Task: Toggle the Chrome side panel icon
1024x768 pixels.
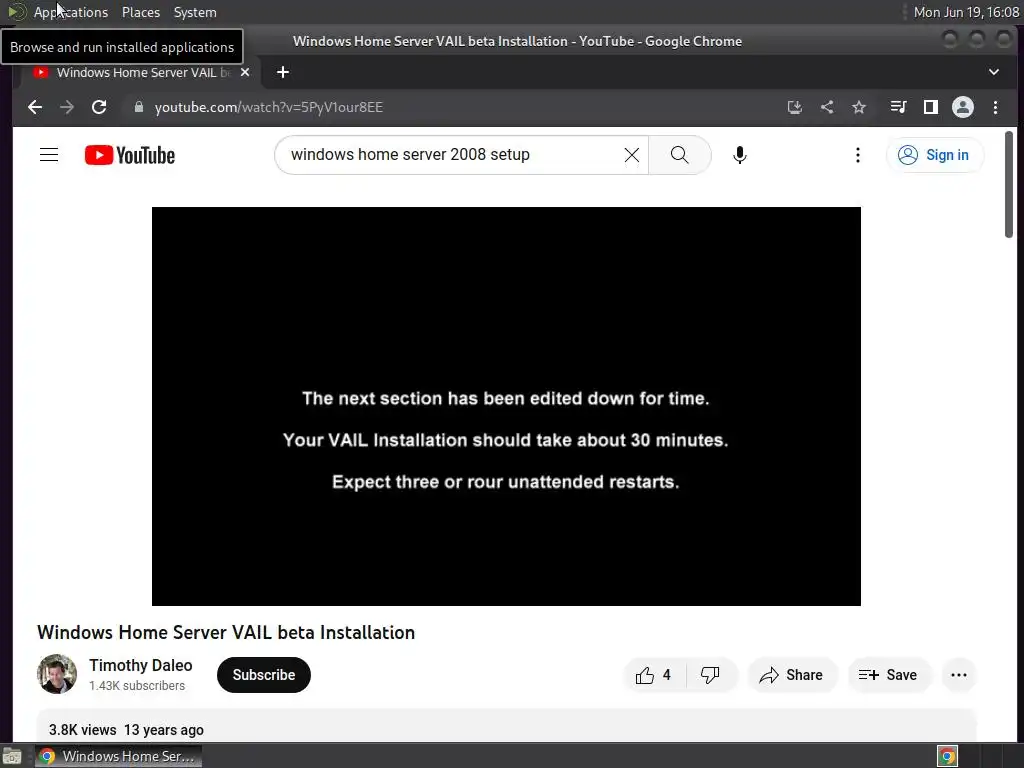Action: pyautogui.click(x=931, y=107)
